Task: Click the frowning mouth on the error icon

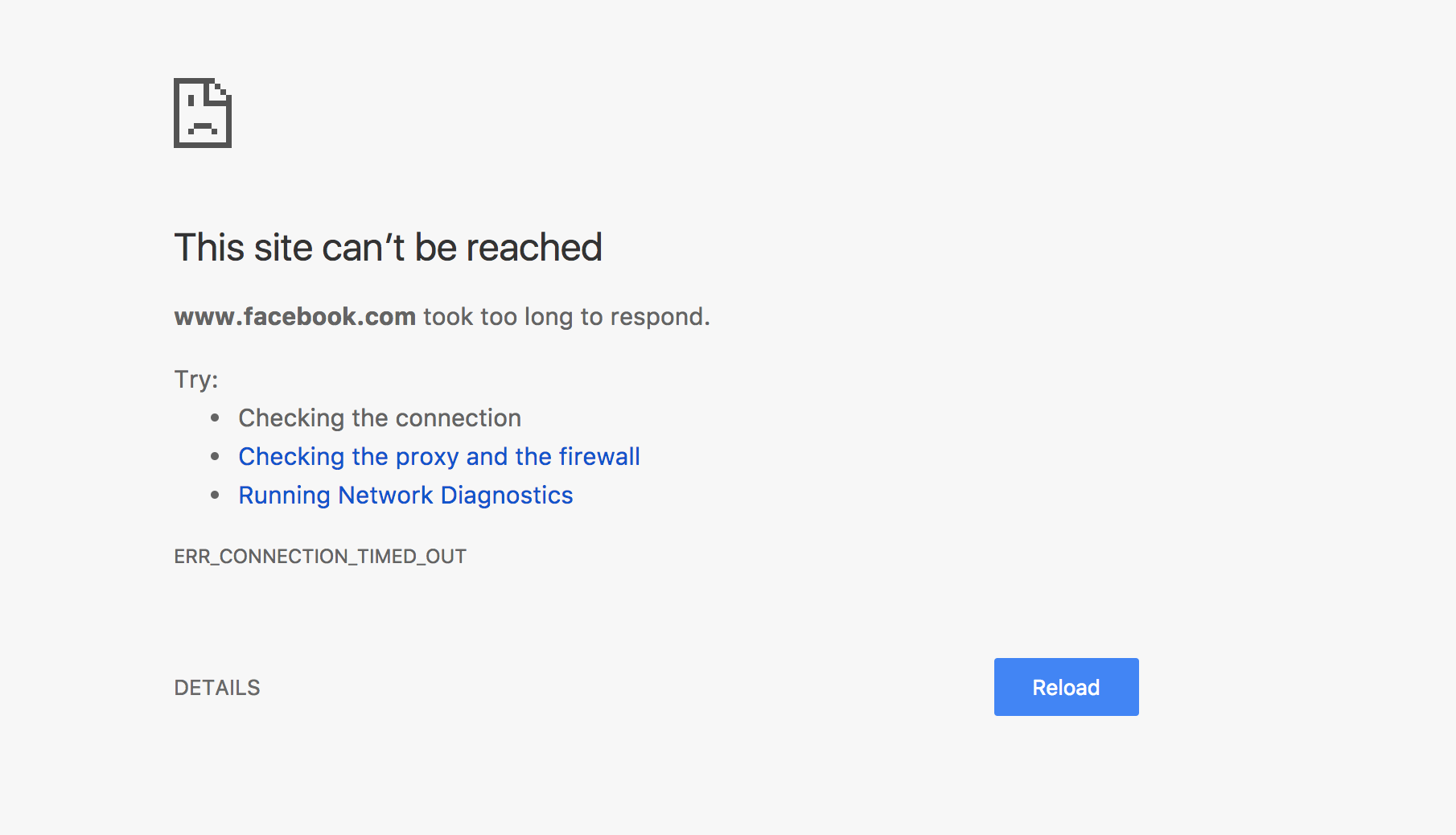Action: point(203,129)
